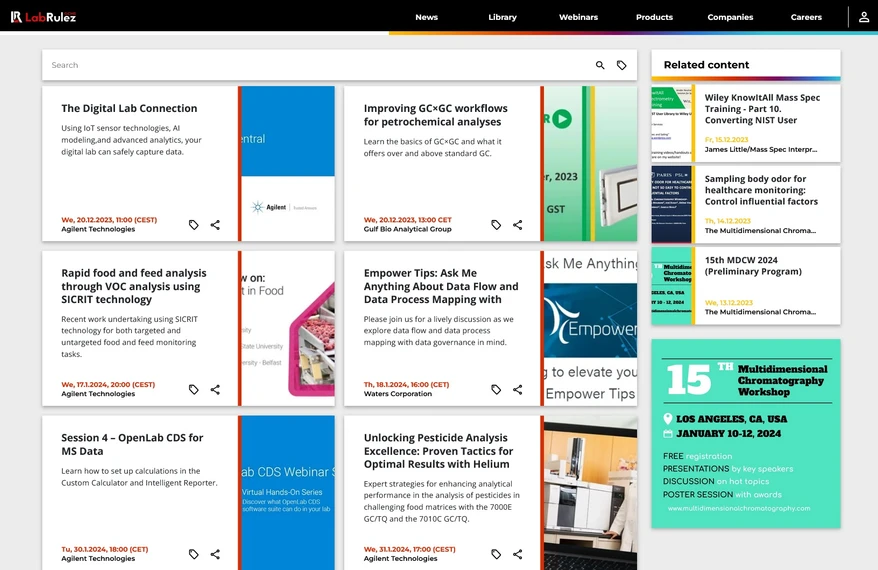Open the Library menu
The height and width of the screenshot is (570, 878).
click(502, 17)
